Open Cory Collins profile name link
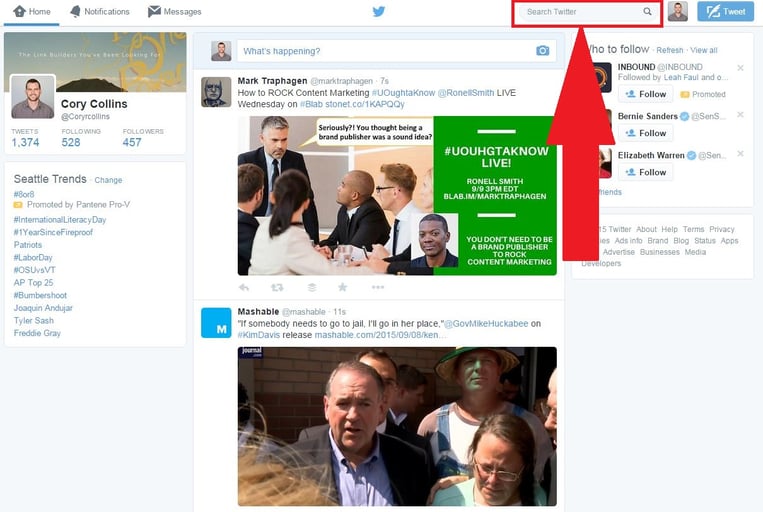The image size is (763, 512). click(94, 104)
